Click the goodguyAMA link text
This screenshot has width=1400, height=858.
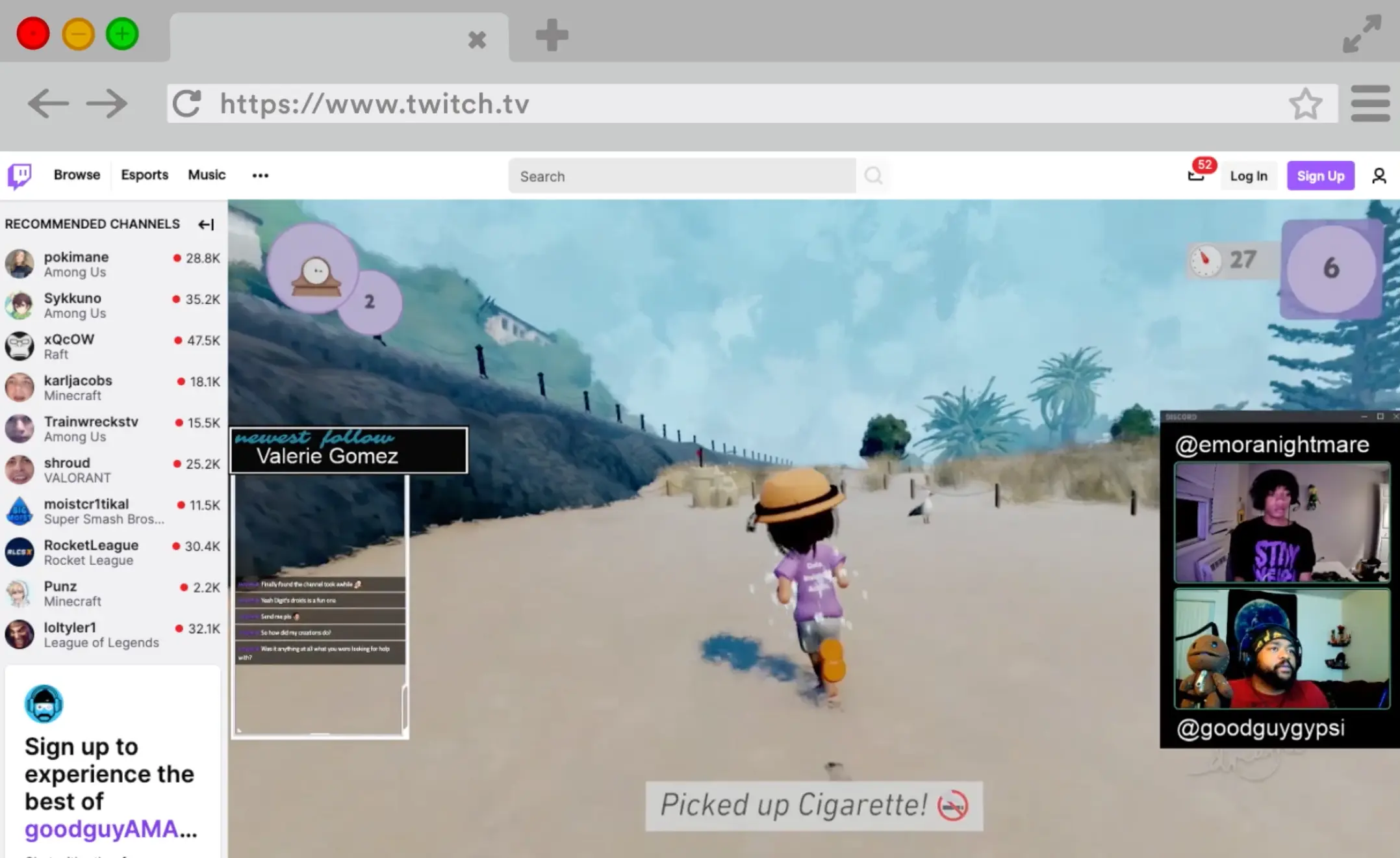[x=110, y=829]
